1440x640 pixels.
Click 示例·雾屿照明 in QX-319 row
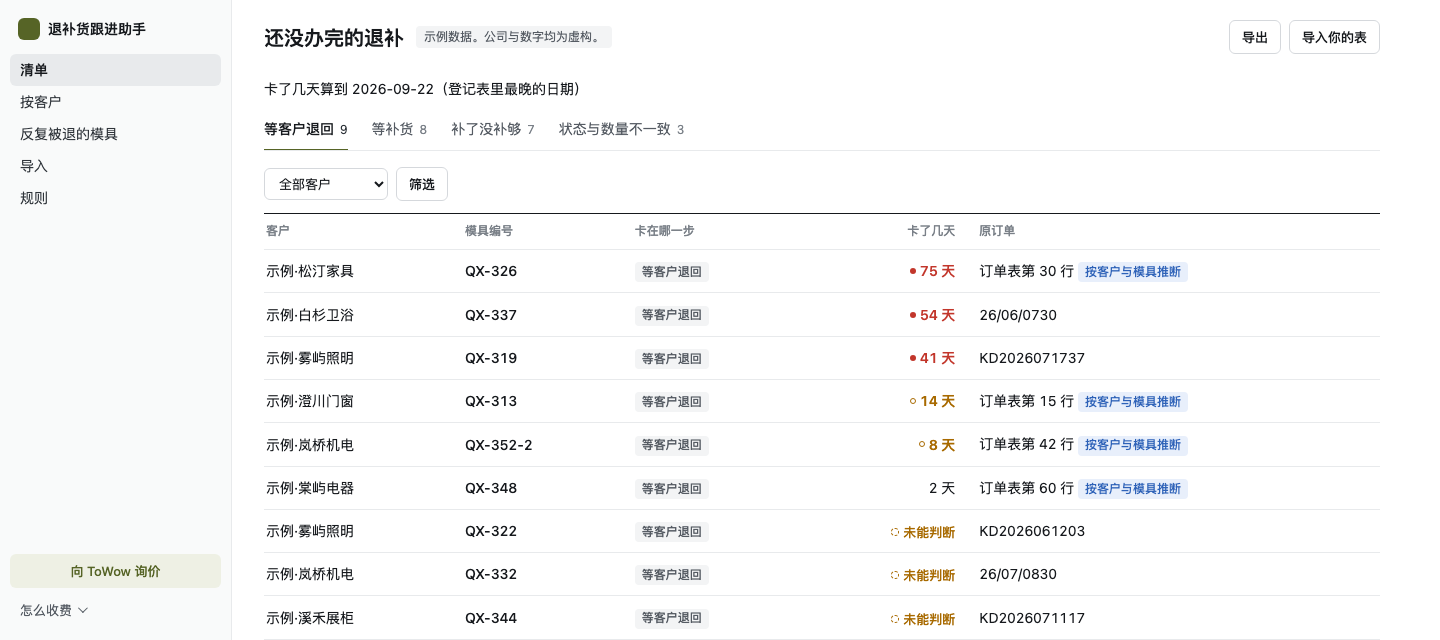tap(310, 358)
